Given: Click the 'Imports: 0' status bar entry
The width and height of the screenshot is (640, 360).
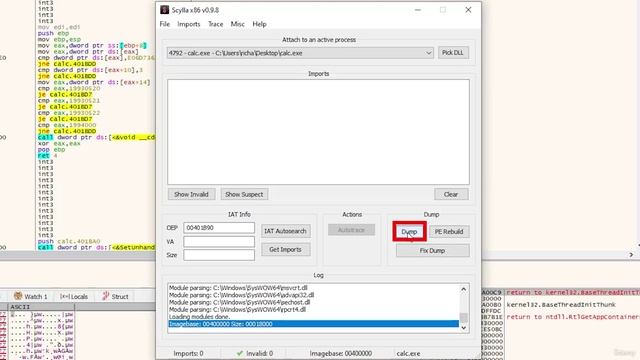Looking at the screenshot, I should (x=189, y=353).
